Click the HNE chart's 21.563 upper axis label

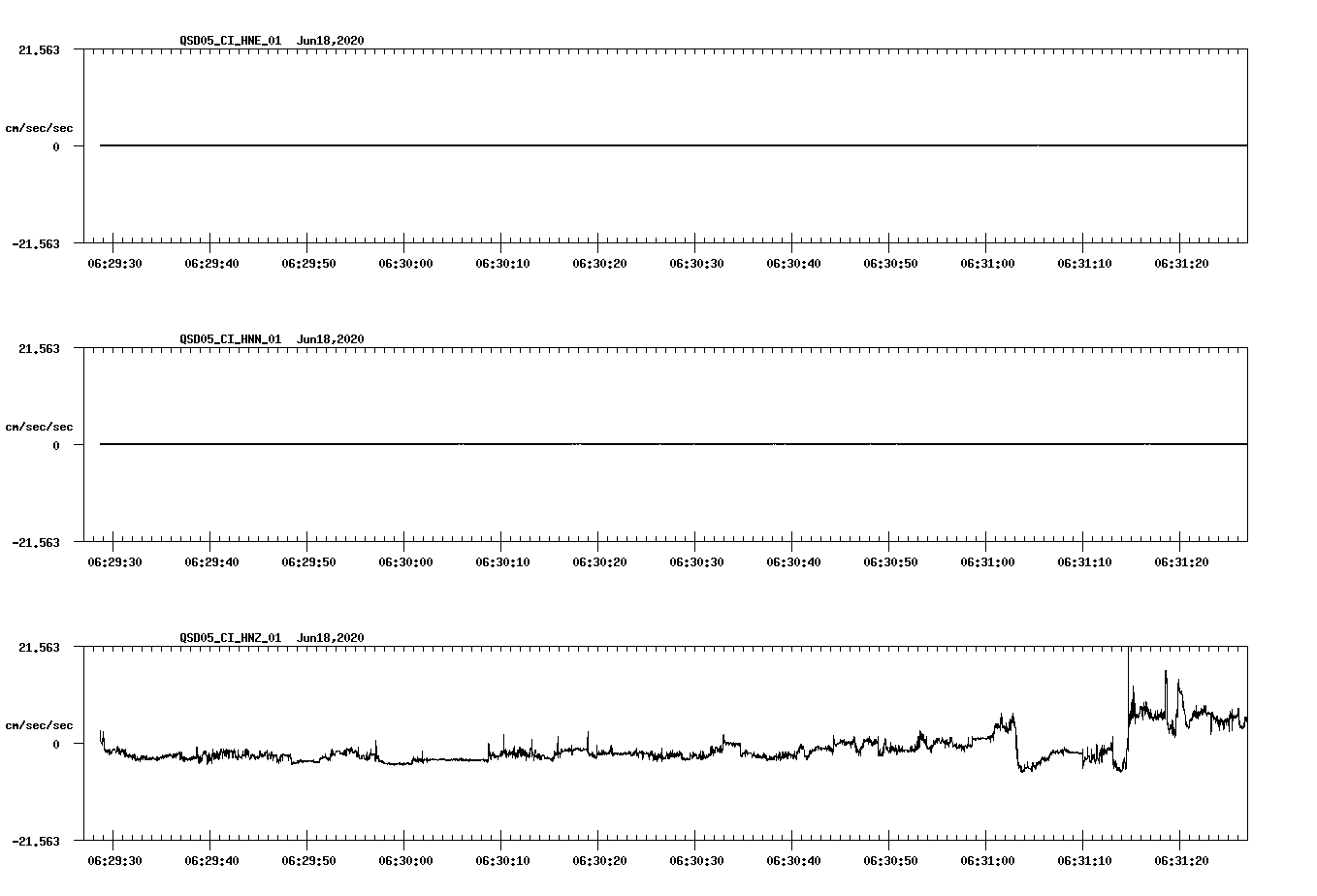[39, 49]
